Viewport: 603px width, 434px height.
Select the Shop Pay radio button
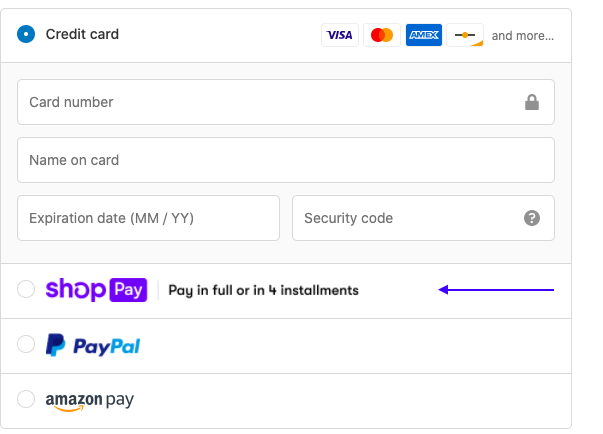click(x=26, y=290)
